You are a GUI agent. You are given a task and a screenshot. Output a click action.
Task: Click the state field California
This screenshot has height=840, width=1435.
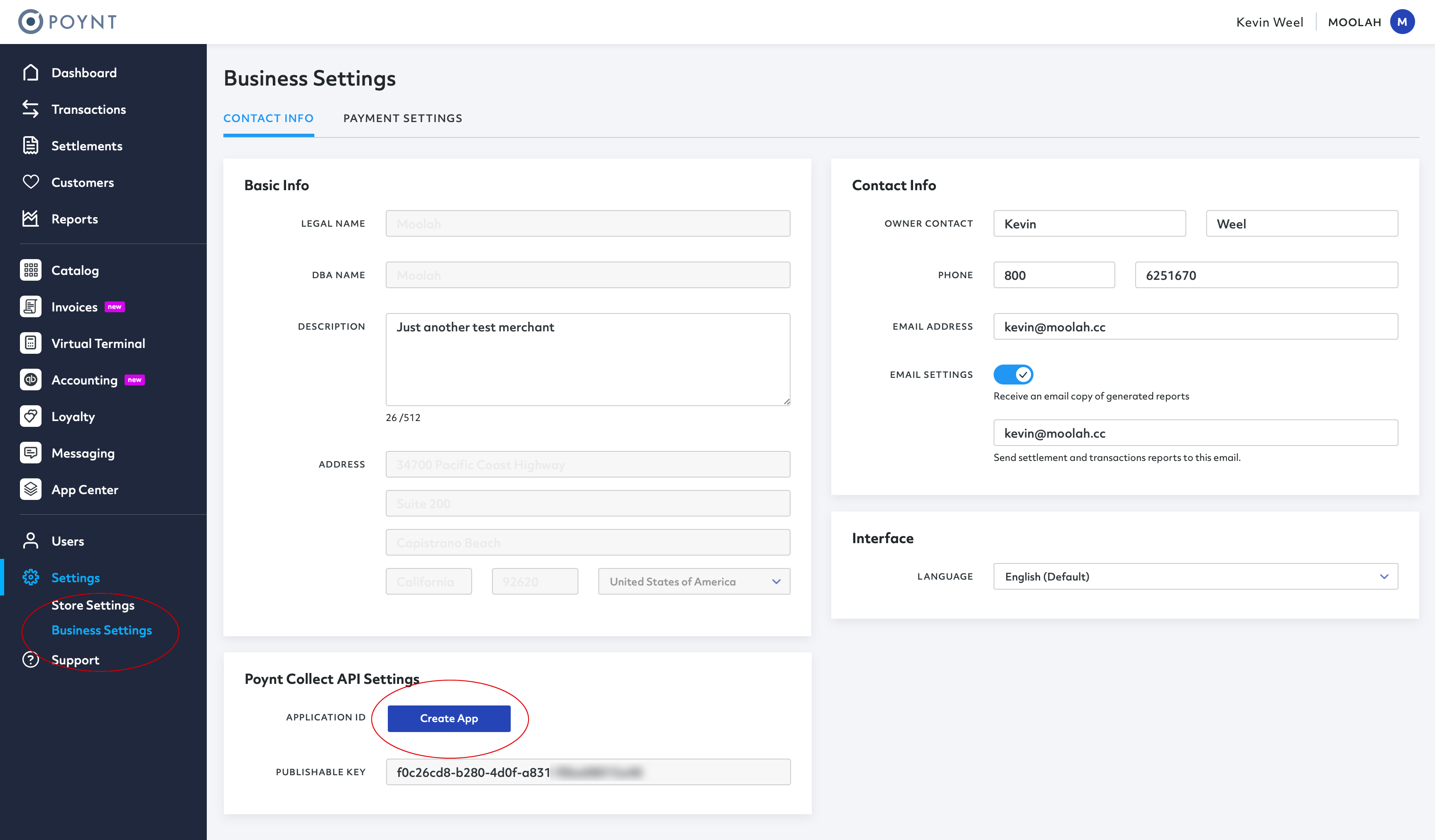pos(429,581)
